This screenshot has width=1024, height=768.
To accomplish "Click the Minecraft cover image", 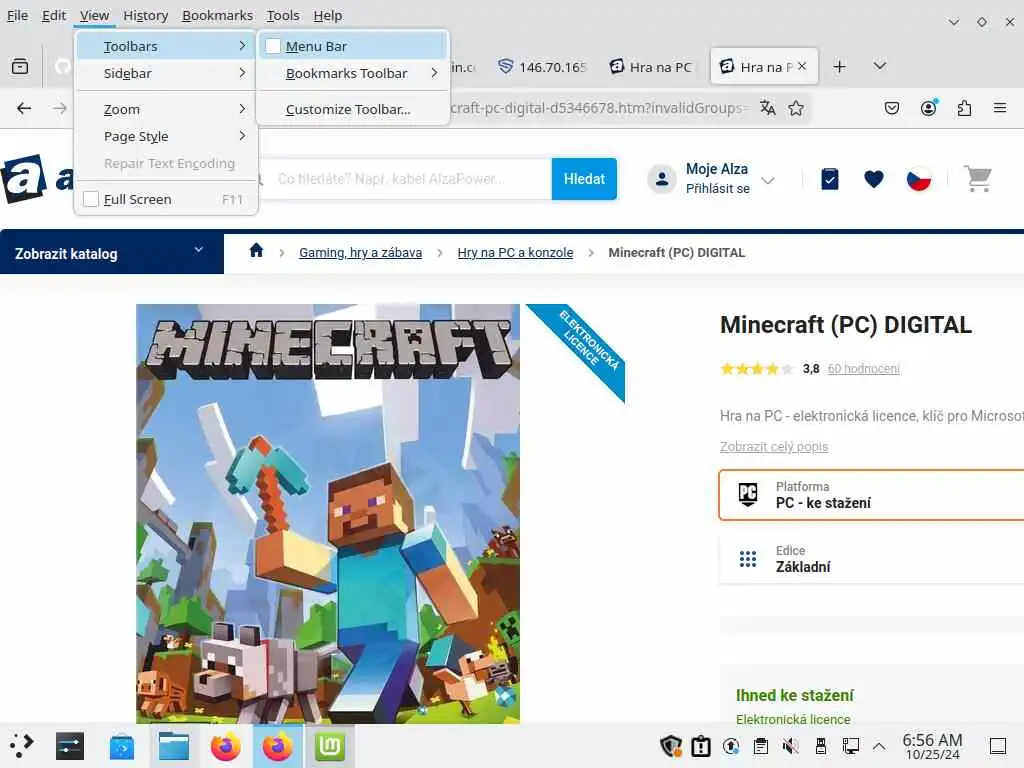I will coord(328,513).
